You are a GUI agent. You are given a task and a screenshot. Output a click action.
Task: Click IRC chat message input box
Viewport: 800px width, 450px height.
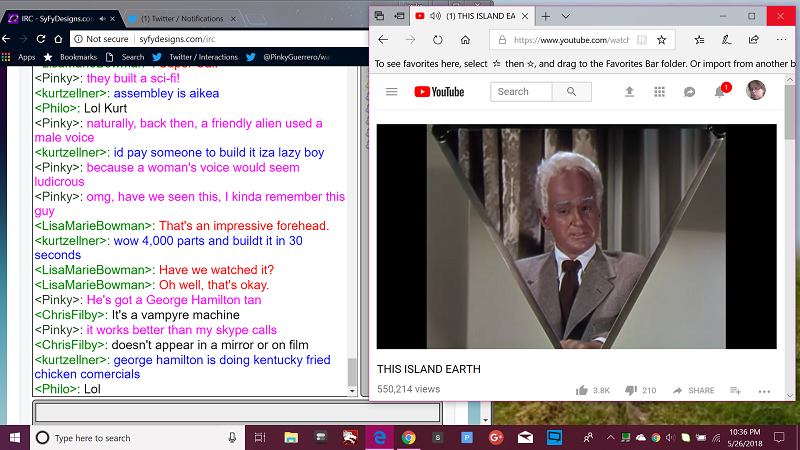click(237, 412)
